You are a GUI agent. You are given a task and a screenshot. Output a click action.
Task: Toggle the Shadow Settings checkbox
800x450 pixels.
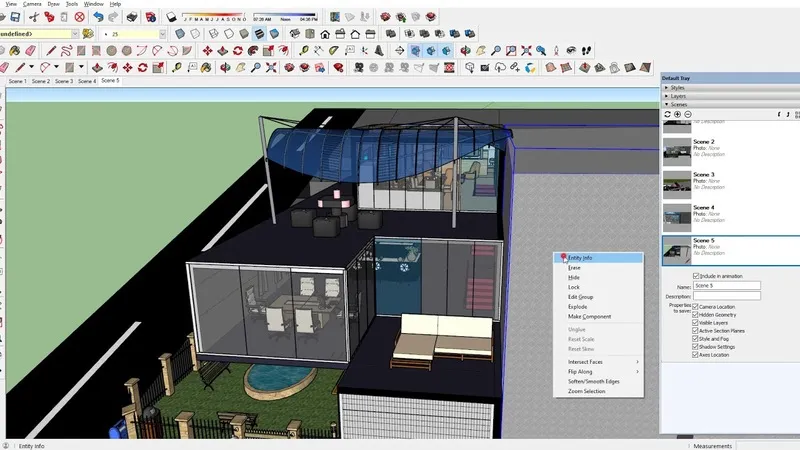pyautogui.click(x=696, y=347)
